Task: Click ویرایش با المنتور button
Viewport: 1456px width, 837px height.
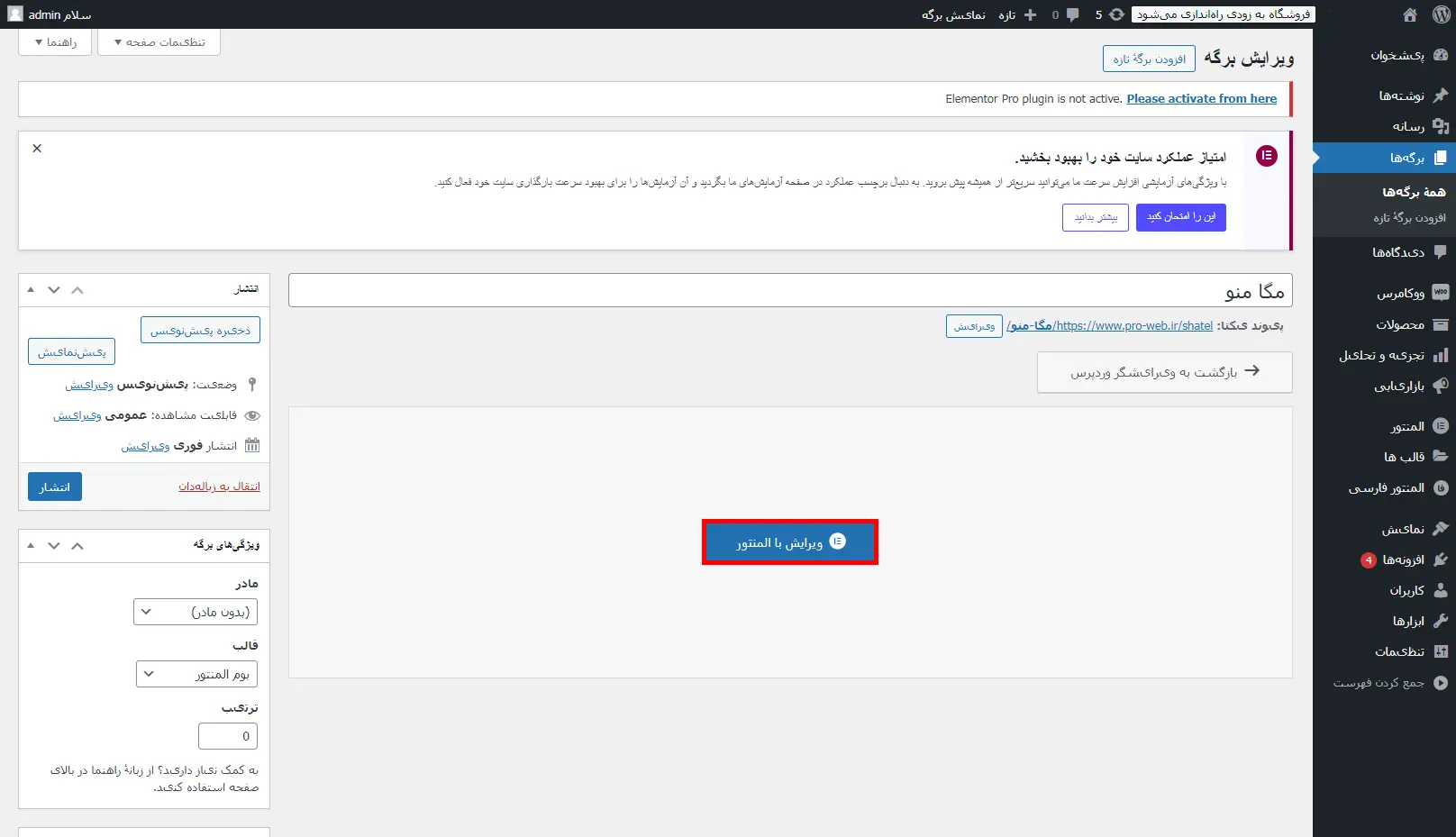Action: (x=790, y=542)
